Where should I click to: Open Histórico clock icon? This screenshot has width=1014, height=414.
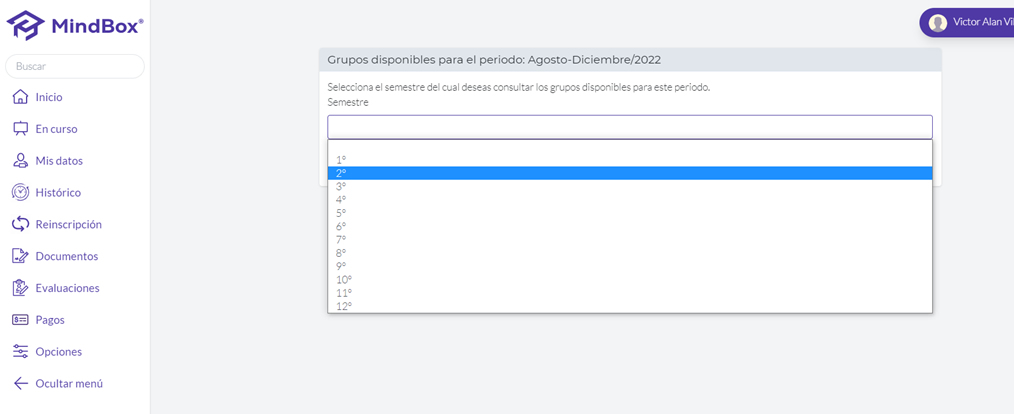coord(21,192)
